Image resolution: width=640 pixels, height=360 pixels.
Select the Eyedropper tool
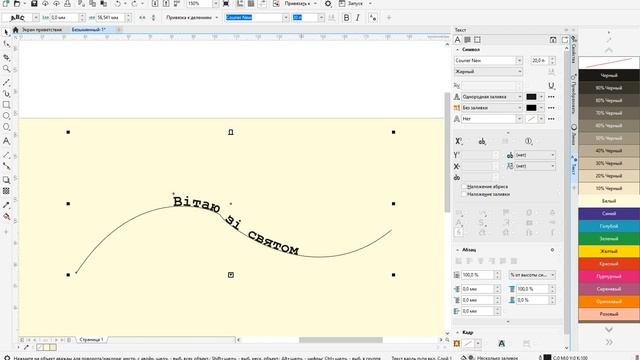[x=6, y=205]
